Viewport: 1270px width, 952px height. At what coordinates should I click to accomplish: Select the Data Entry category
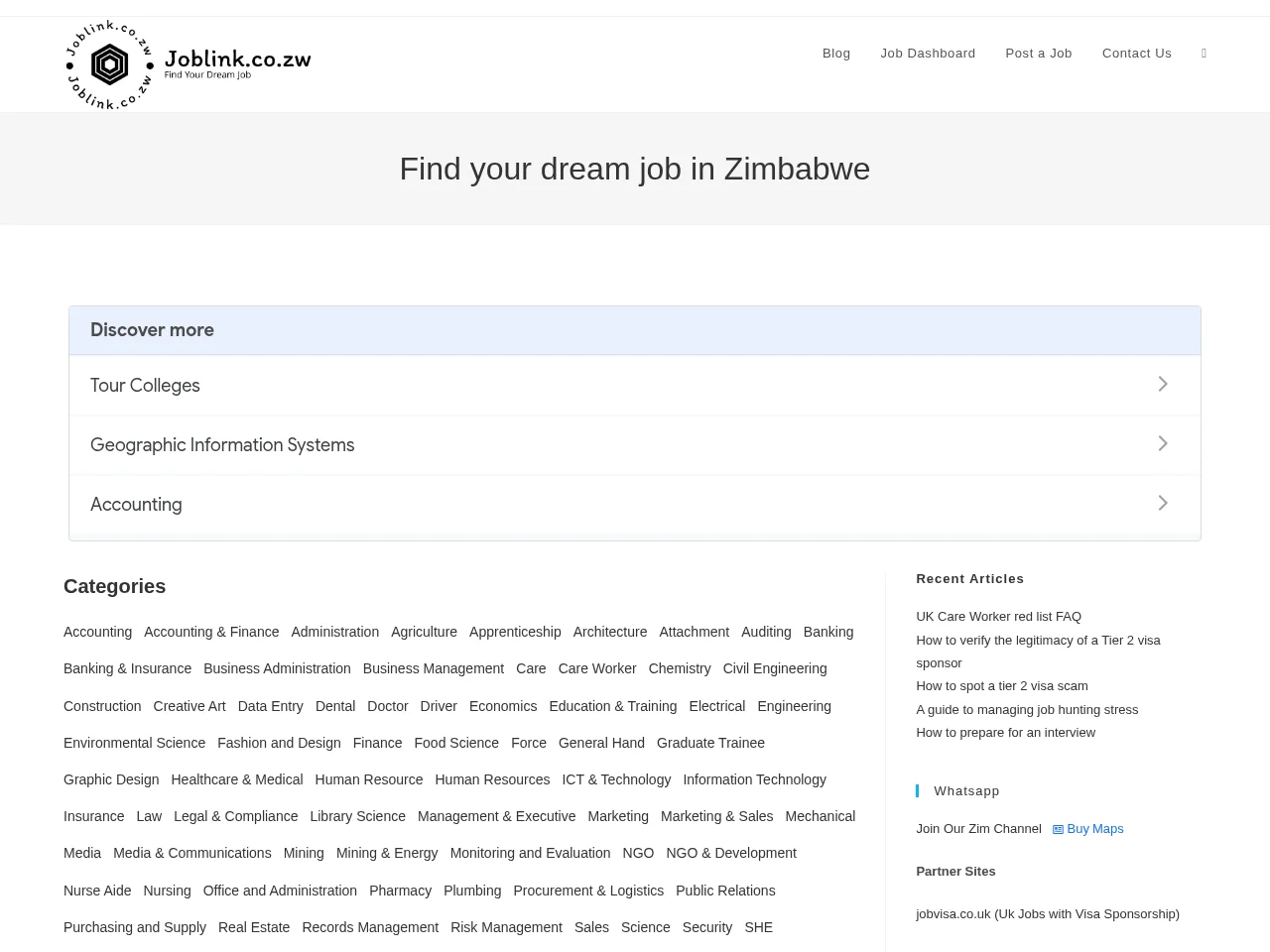pyautogui.click(x=270, y=706)
